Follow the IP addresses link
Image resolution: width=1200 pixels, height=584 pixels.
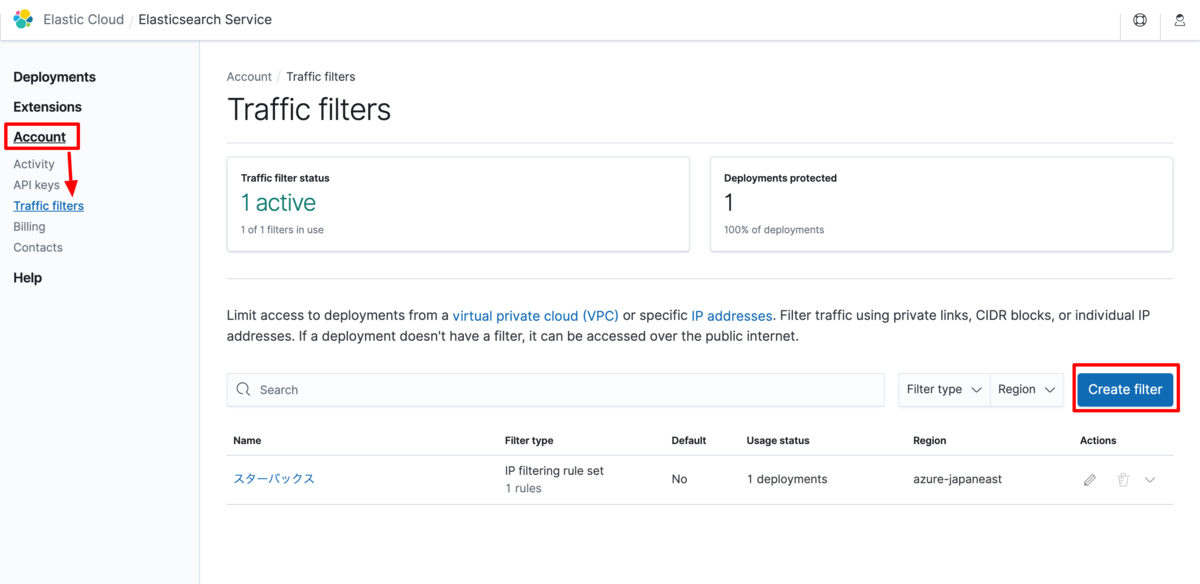pos(732,316)
